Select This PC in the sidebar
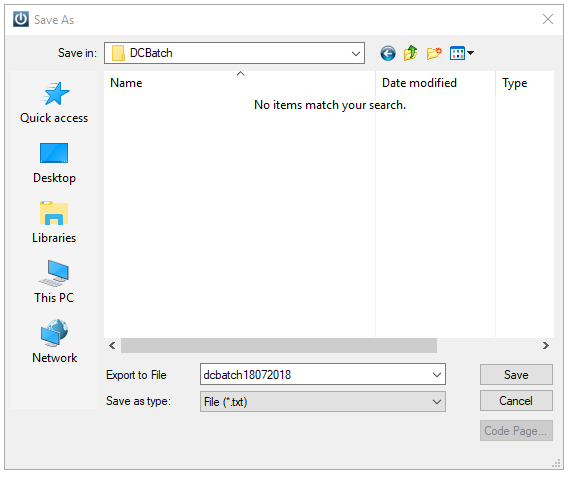The width and height of the screenshot is (570, 479). pos(54,282)
